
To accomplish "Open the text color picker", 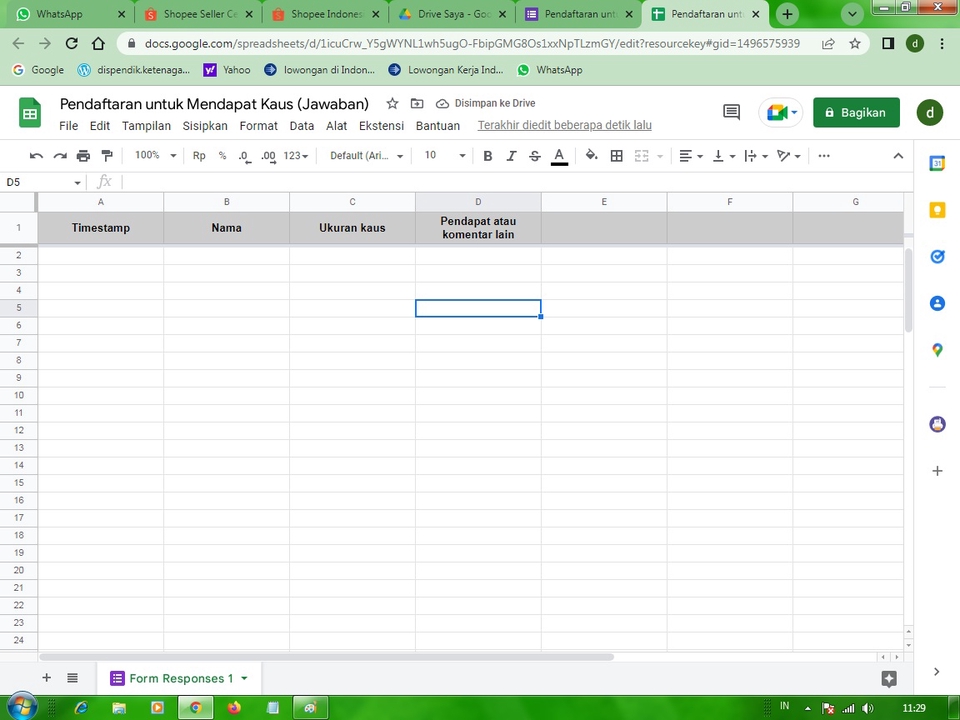I will 559,155.
